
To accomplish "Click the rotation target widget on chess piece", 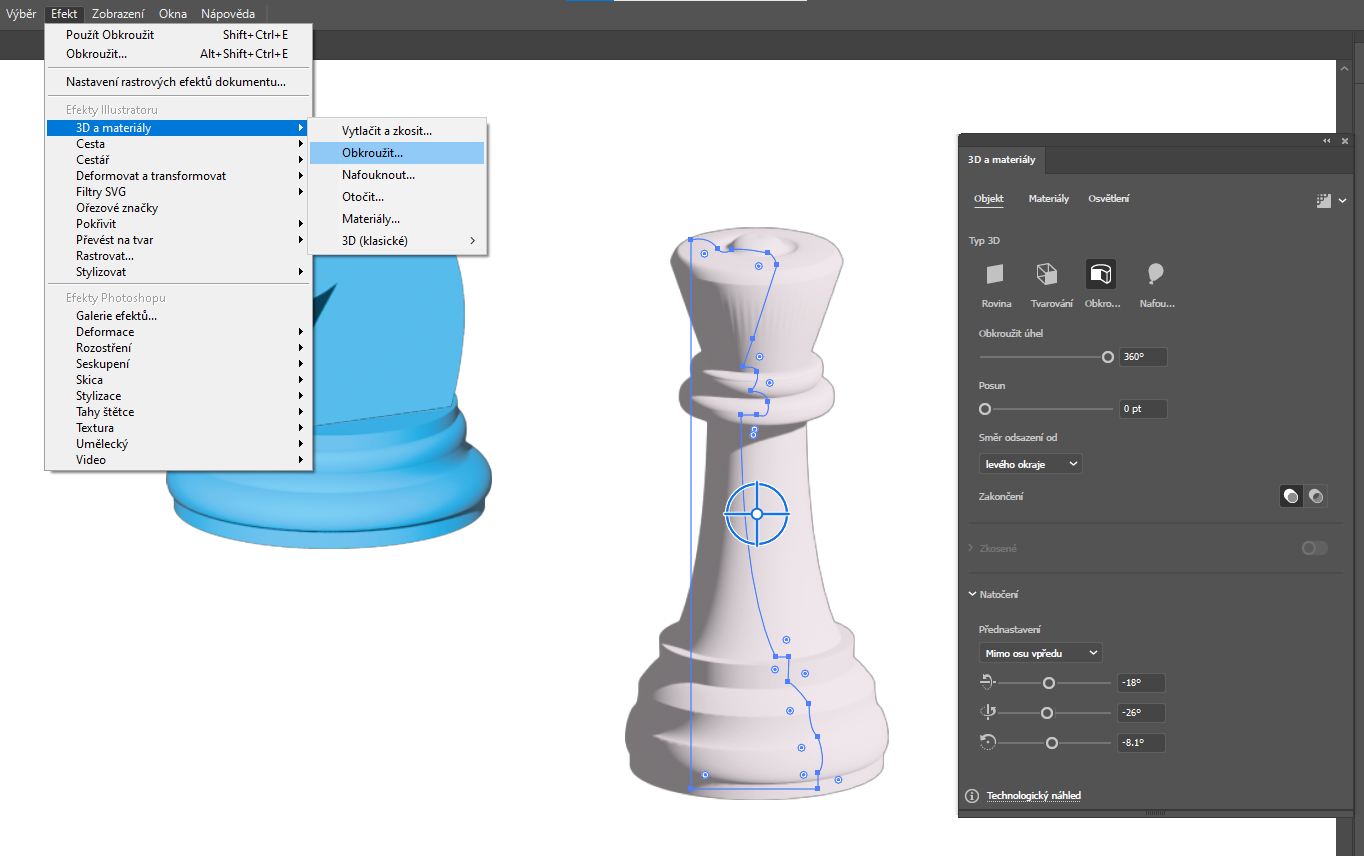I will pyautogui.click(x=757, y=513).
